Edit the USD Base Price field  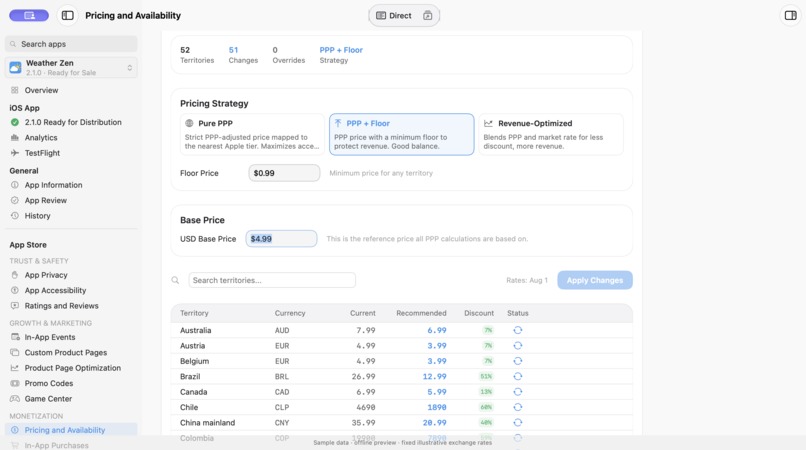pyautogui.click(x=281, y=239)
